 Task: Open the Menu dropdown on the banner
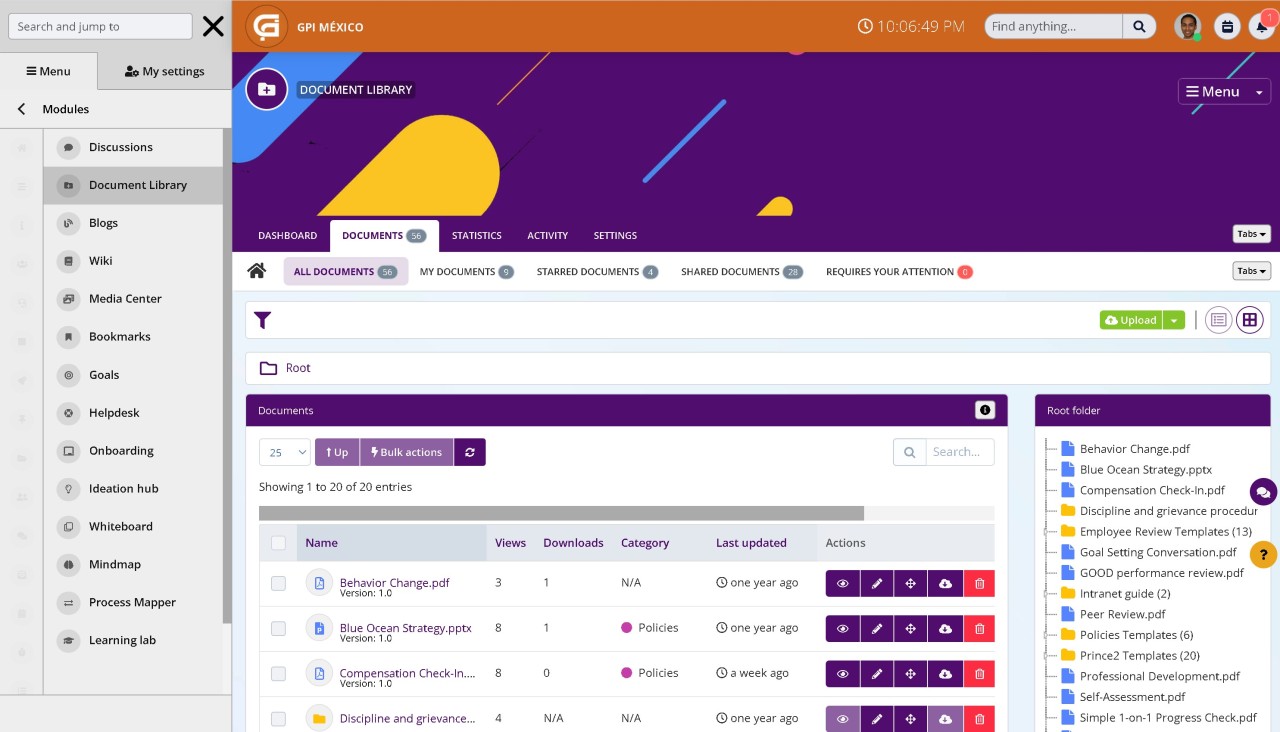click(1223, 91)
